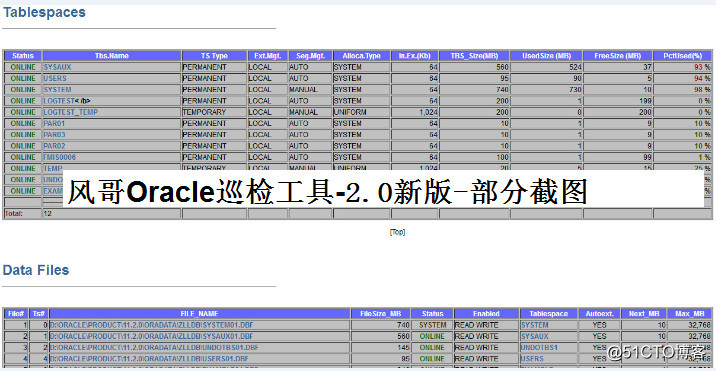This screenshot has width=716, height=371.
Task: Open the PAR03 tablespace link
Action: [x=55, y=135]
